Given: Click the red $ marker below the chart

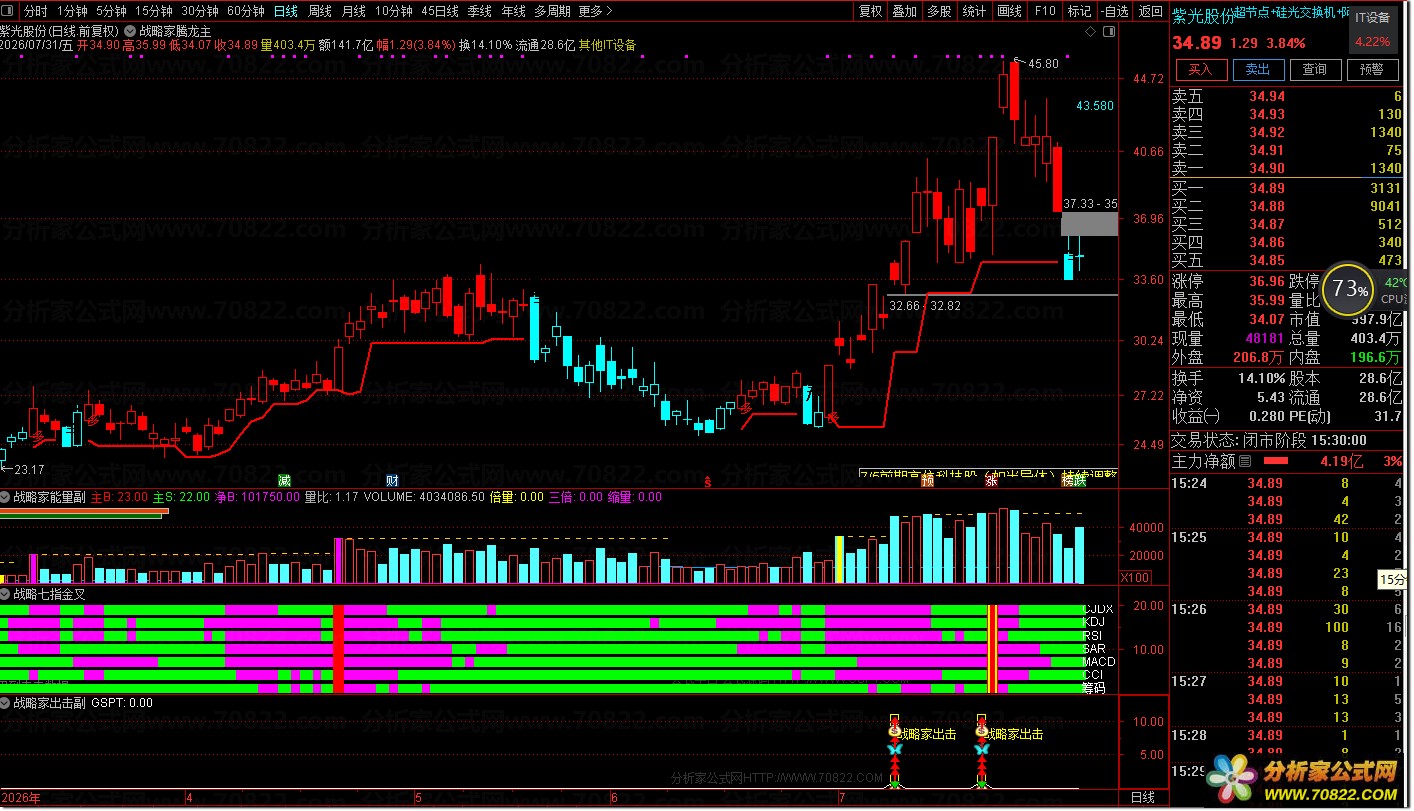Looking at the screenshot, I should pos(708,481).
